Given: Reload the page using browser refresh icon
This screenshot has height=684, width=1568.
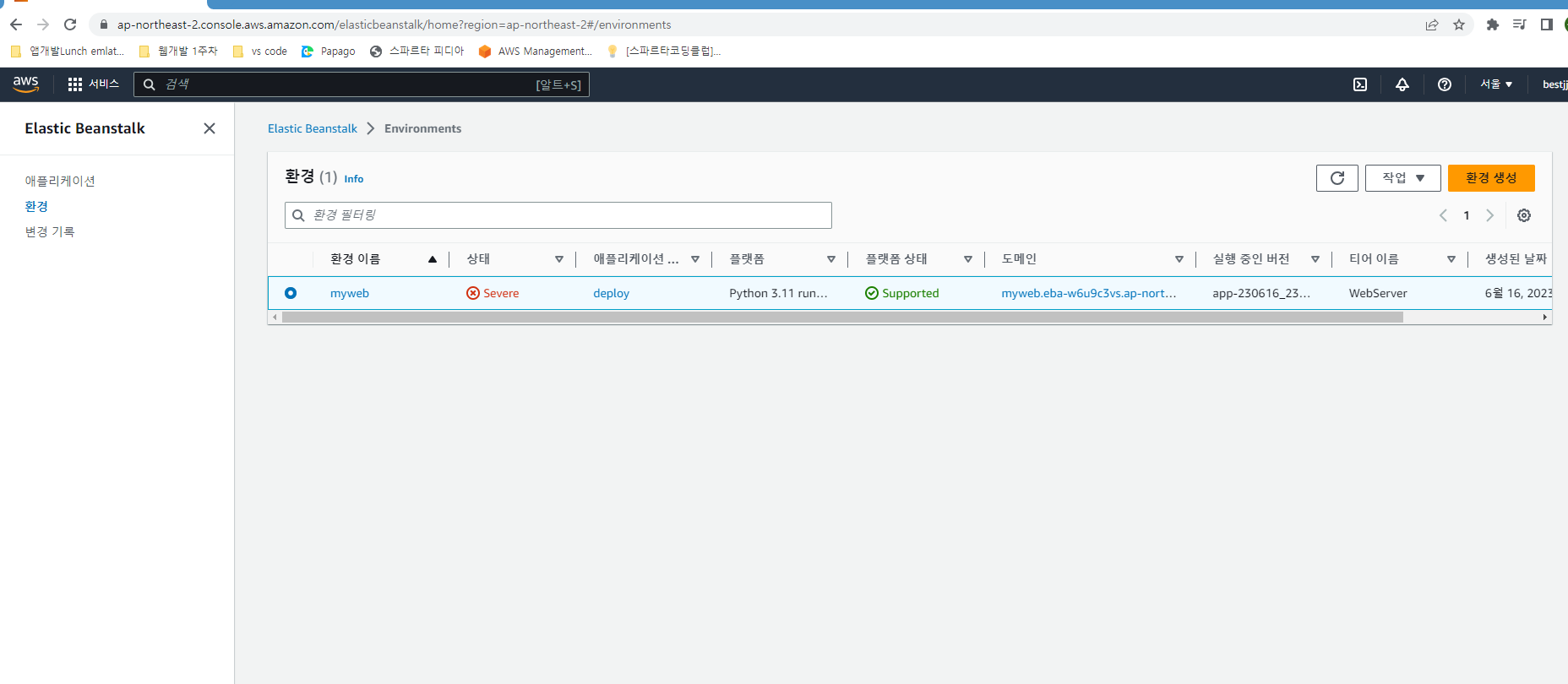Looking at the screenshot, I should (x=70, y=24).
